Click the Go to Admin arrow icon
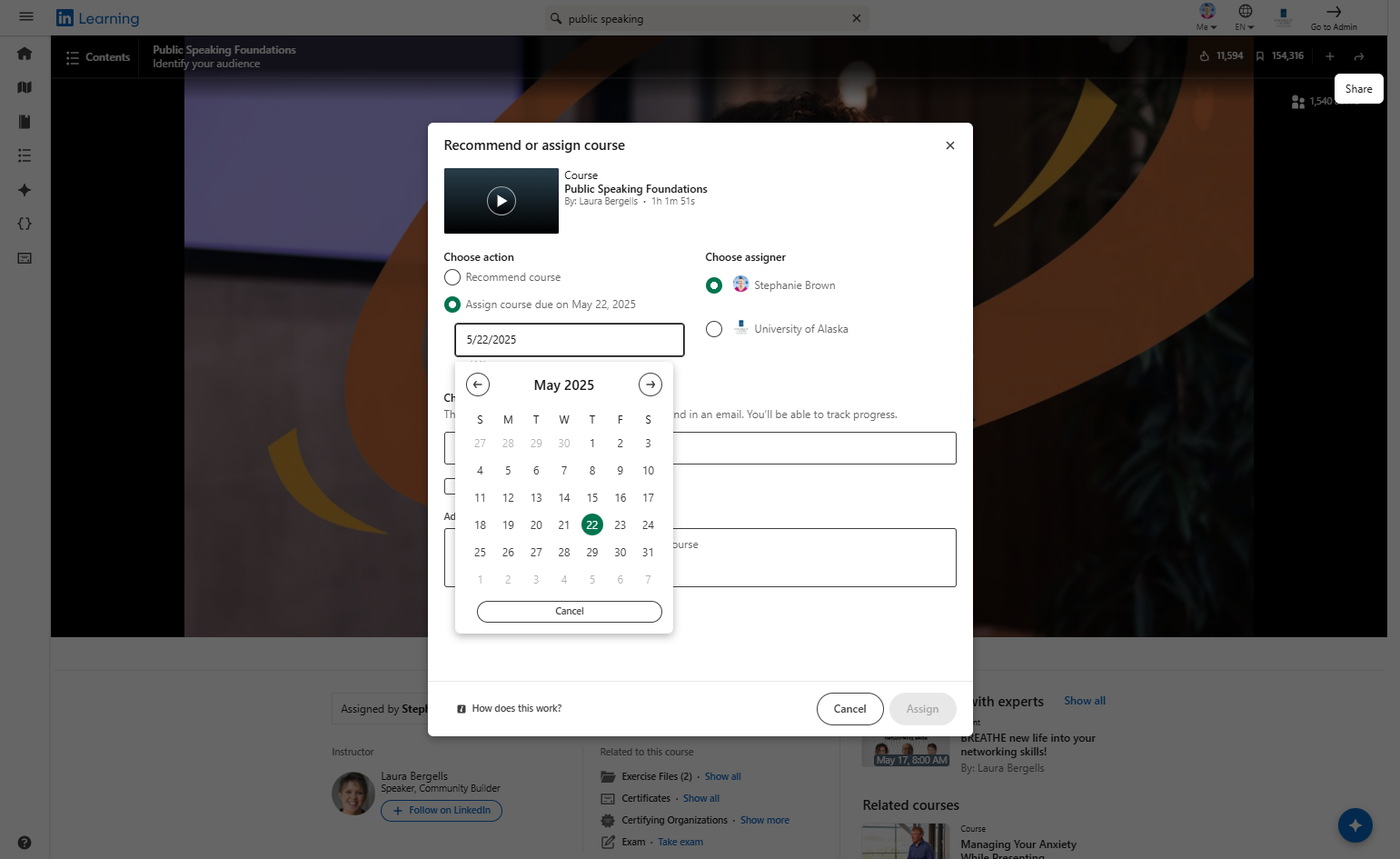This screenshot has height=859, width=1400. [x=1333, y=12]
